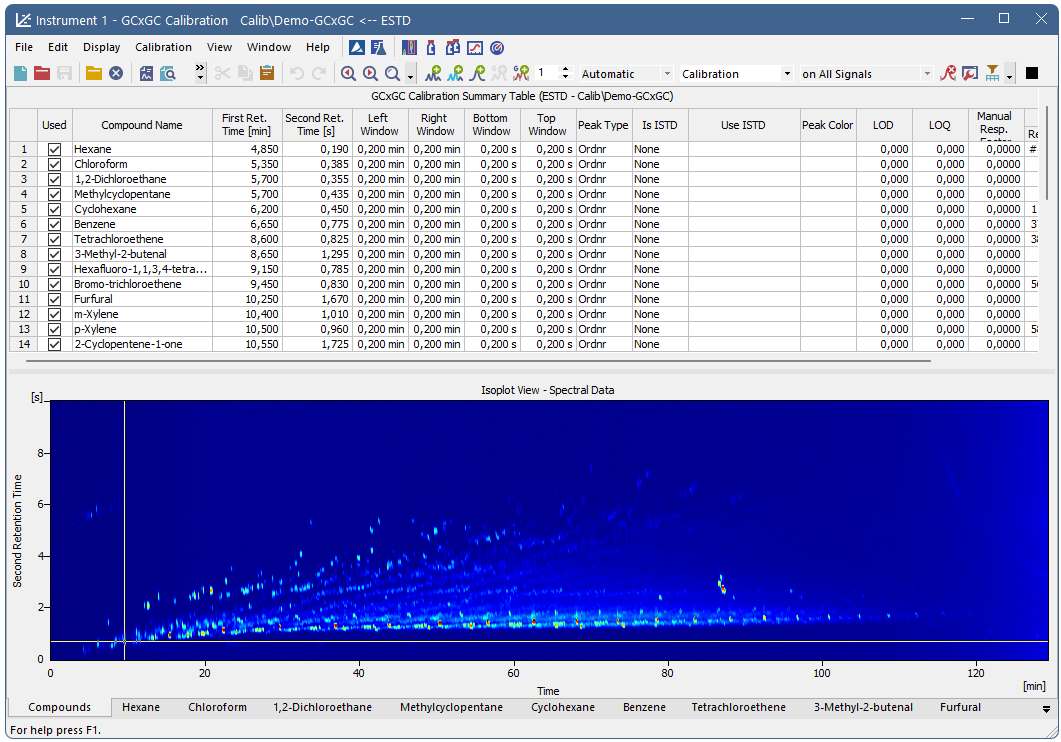Screen dimensions: 1061x742
Task: Click the Peak Color cell for Furfural
Action: coord(828,300)
